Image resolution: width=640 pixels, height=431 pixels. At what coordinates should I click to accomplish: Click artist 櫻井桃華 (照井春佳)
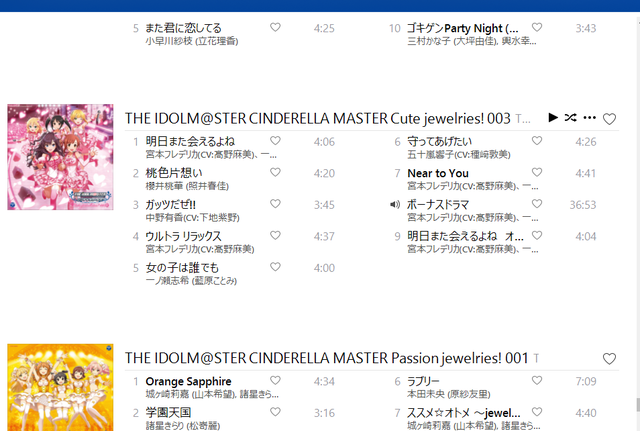tap(187, 186)
